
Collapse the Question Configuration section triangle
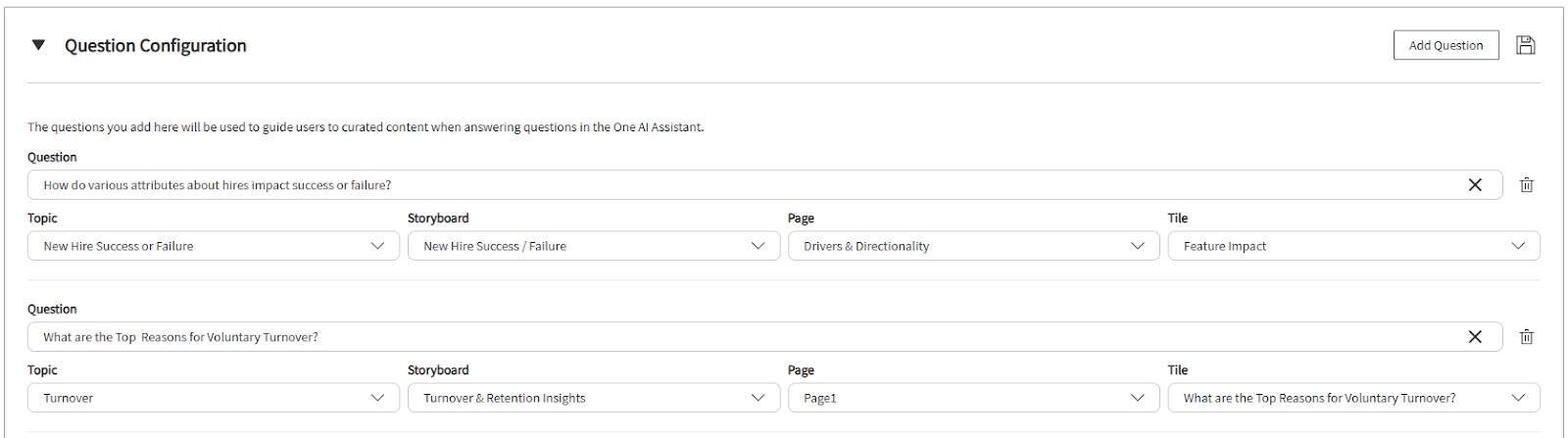[x=38, y=45]
